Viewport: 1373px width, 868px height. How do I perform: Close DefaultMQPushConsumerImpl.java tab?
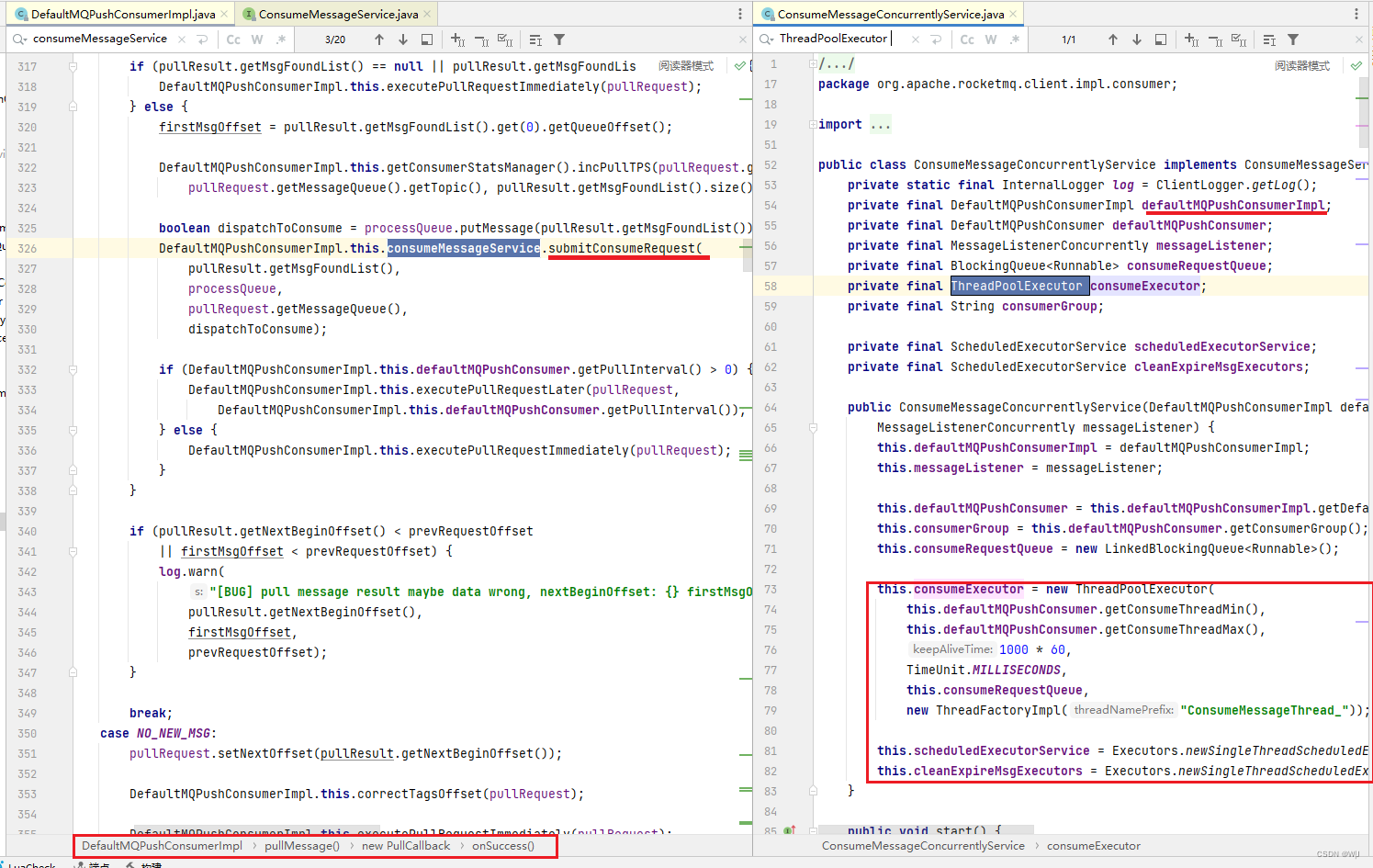224,14
